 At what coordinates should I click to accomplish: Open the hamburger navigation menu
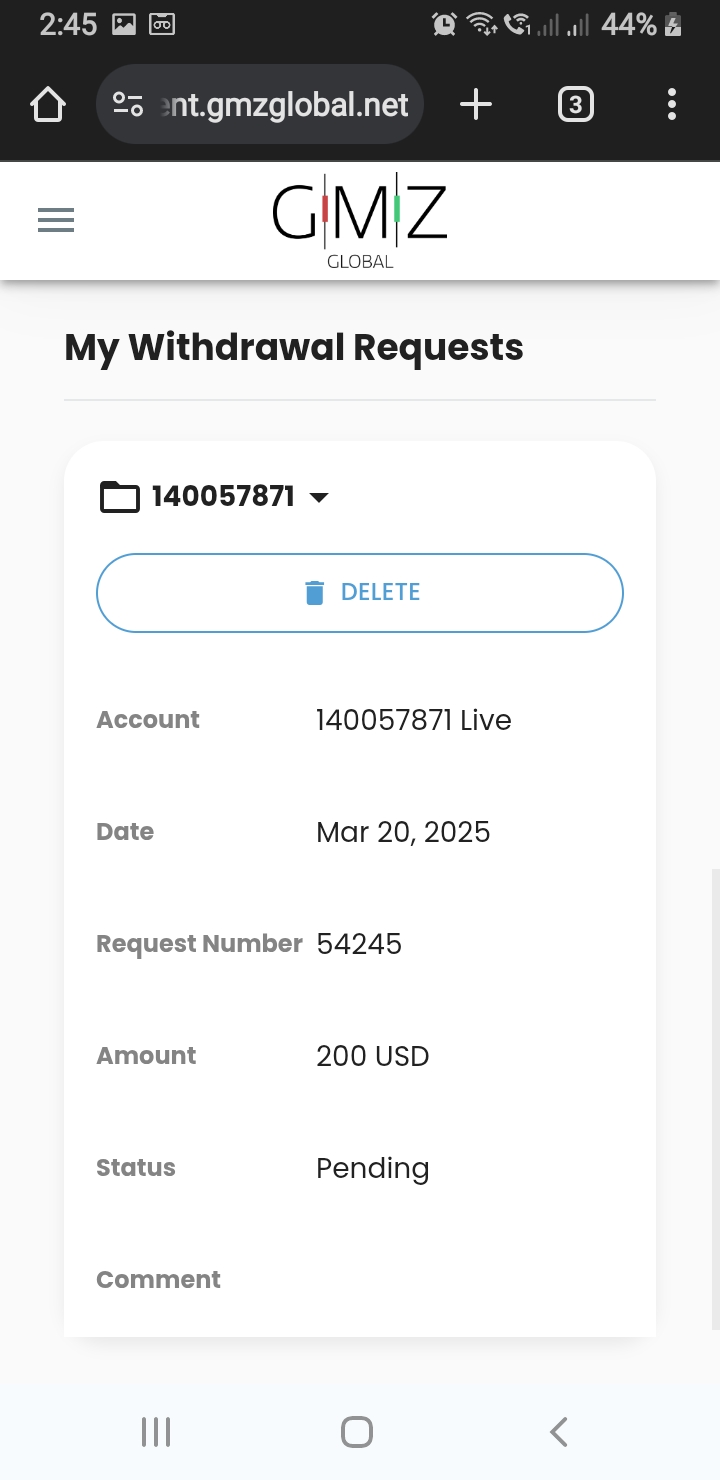pyautogui.click(x=56, y=220)
